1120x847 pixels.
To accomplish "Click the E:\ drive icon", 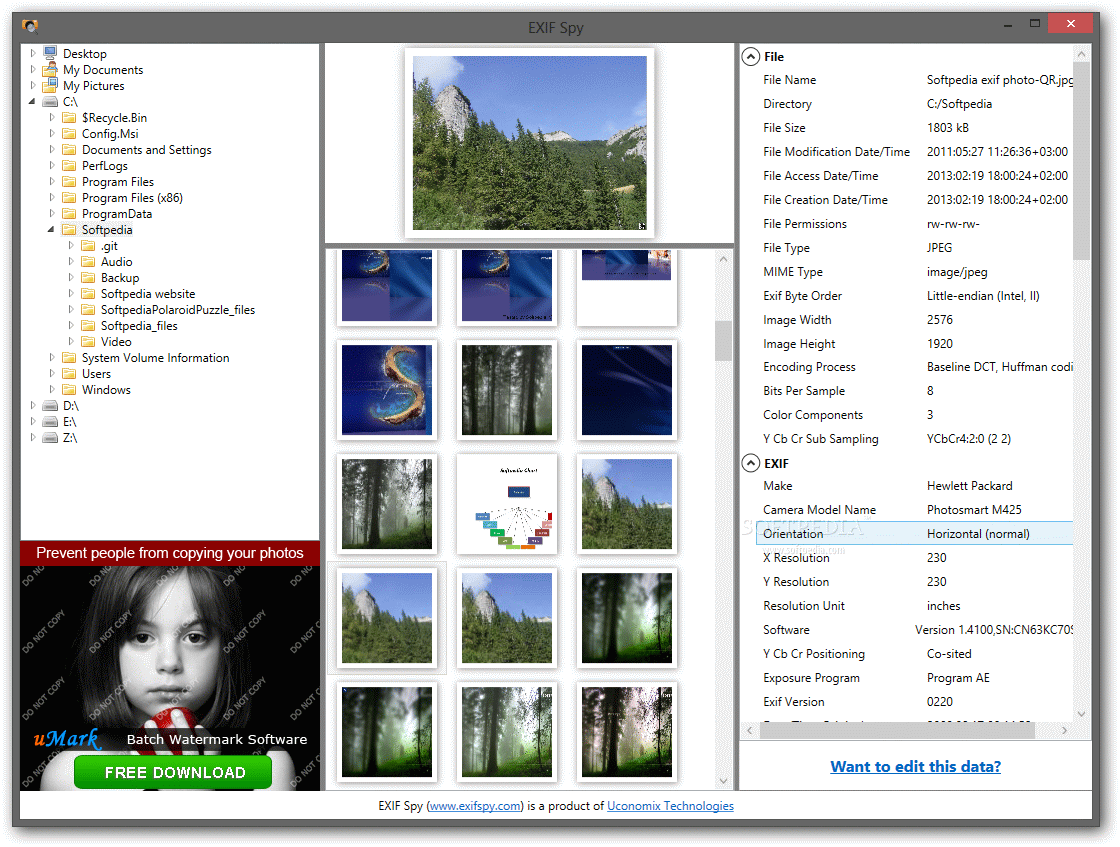I will coord(50,421).
